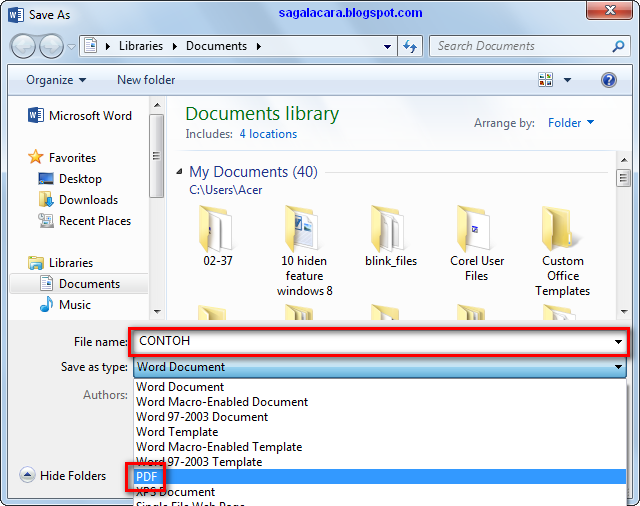This screenshot has height=506, width=640.
Task: Choose Word Macro-Enabled Template type
Action: coord(380,447)
